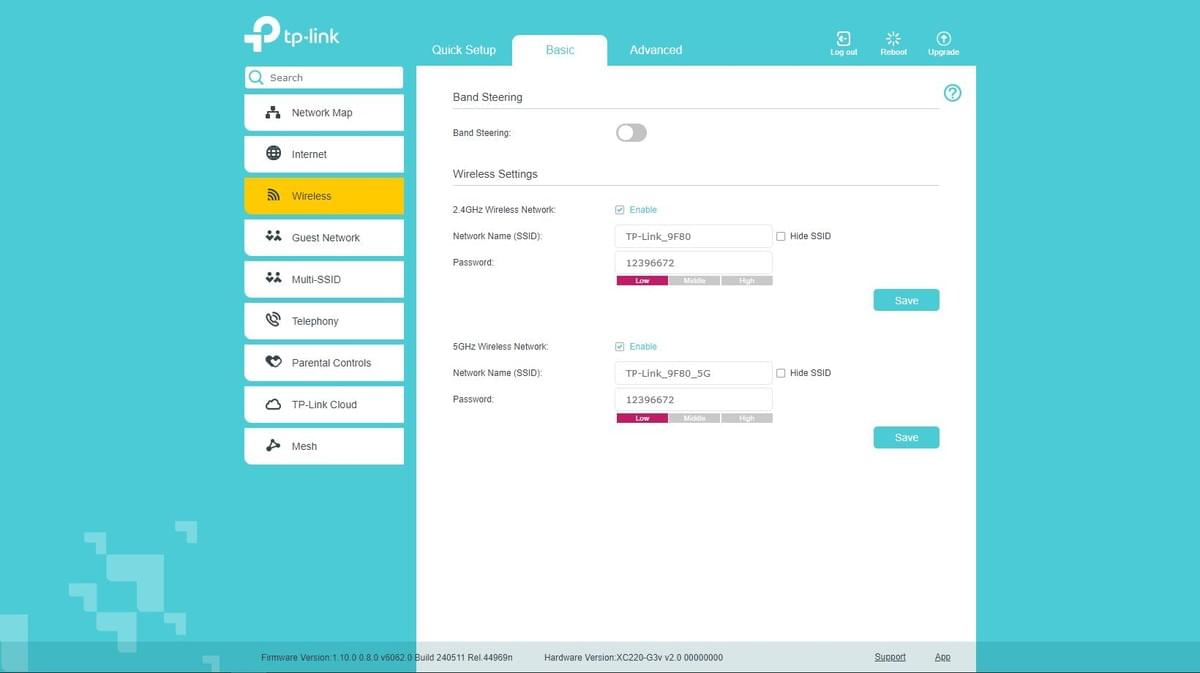This screenshot has width=1200, height=673.
Task: Click the Log out label
Action: point(844,52)
